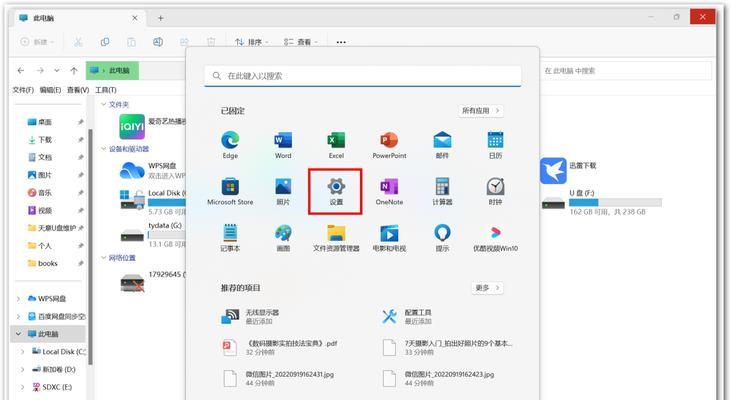The height and width of the screenshot is (400, 731).
Task: Open Edge from pinned apps
Action: [230, 145]
